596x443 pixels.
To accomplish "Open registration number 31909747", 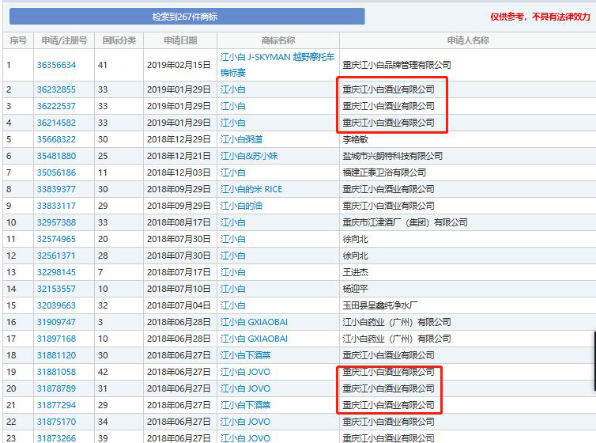I will (56, 322).
